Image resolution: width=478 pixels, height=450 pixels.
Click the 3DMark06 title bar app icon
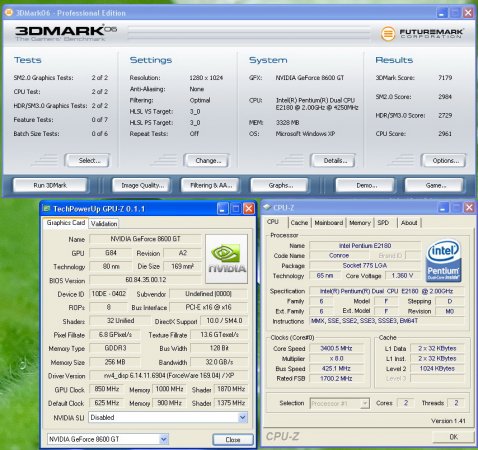pyautogui.click(x=9, y=13)
